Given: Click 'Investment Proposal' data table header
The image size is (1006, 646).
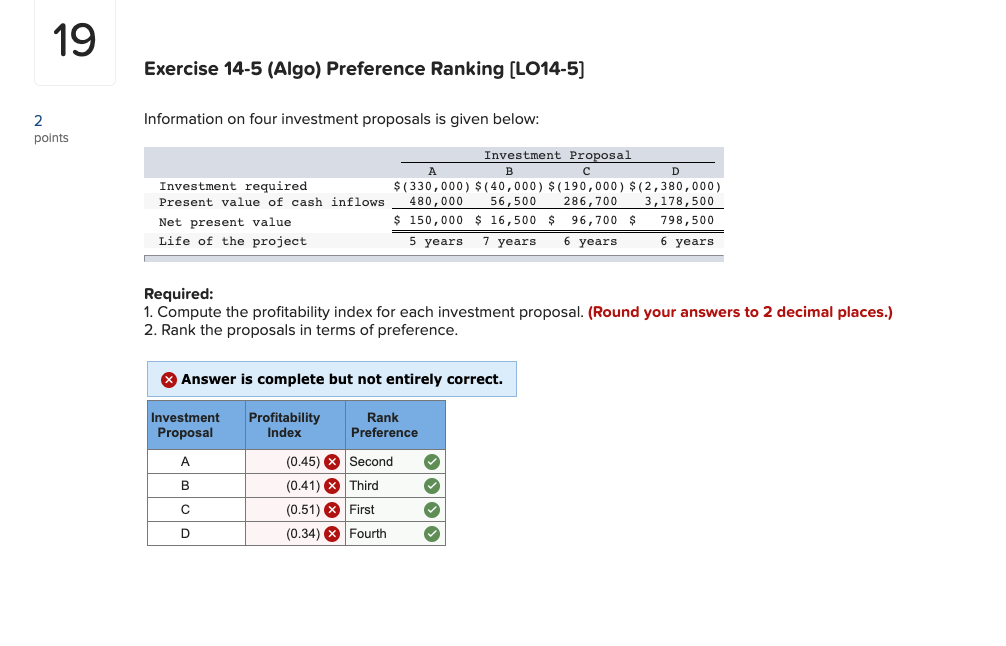Looking at the screenshot, I should pyautogui.click(x=558, y=155).
